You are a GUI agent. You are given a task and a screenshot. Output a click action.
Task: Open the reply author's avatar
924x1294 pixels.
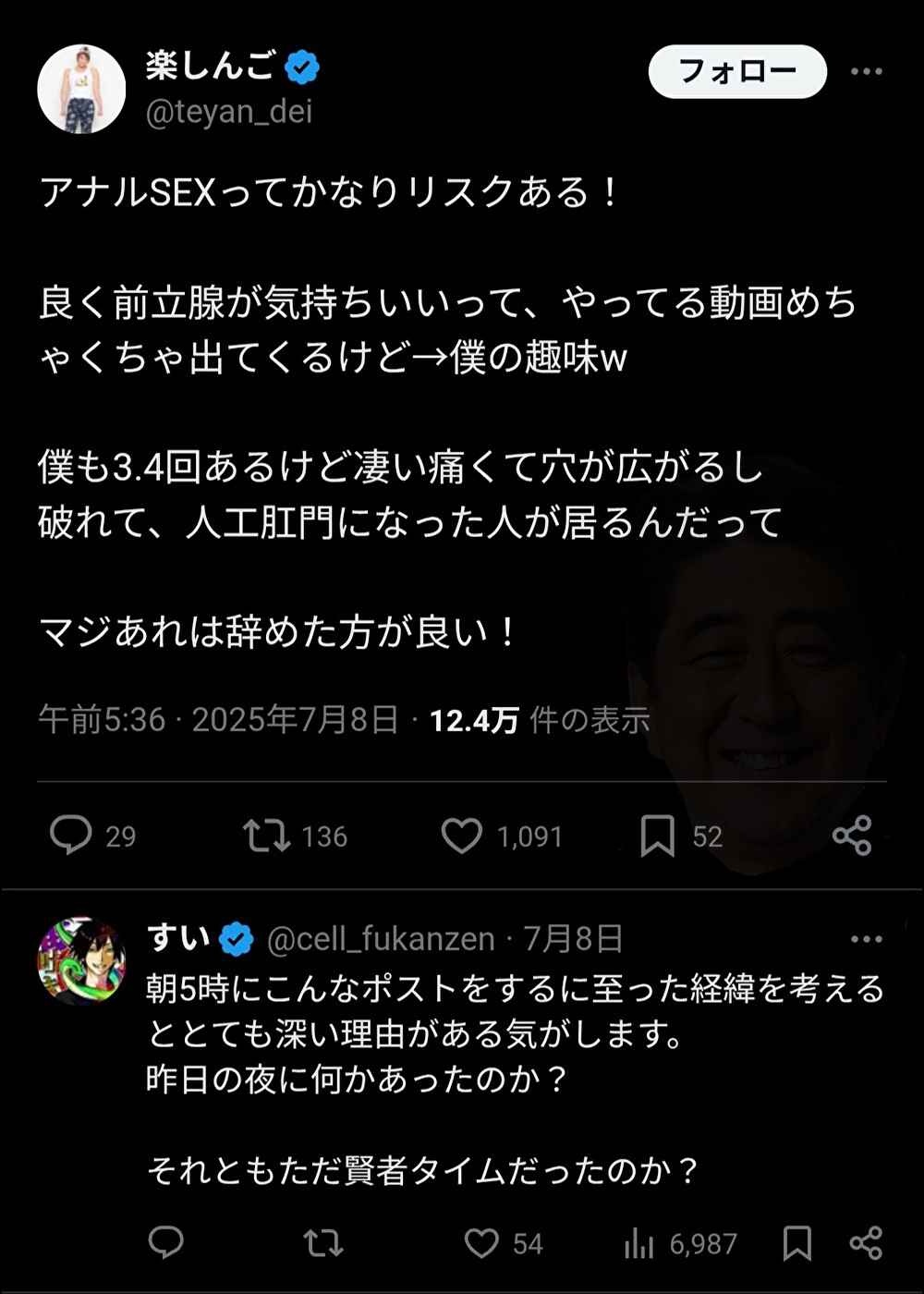click(81, 961)
